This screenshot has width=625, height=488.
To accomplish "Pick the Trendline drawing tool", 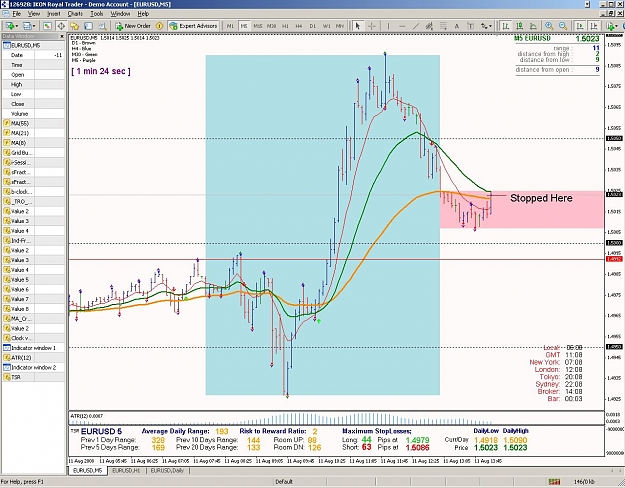I will 416,26.
